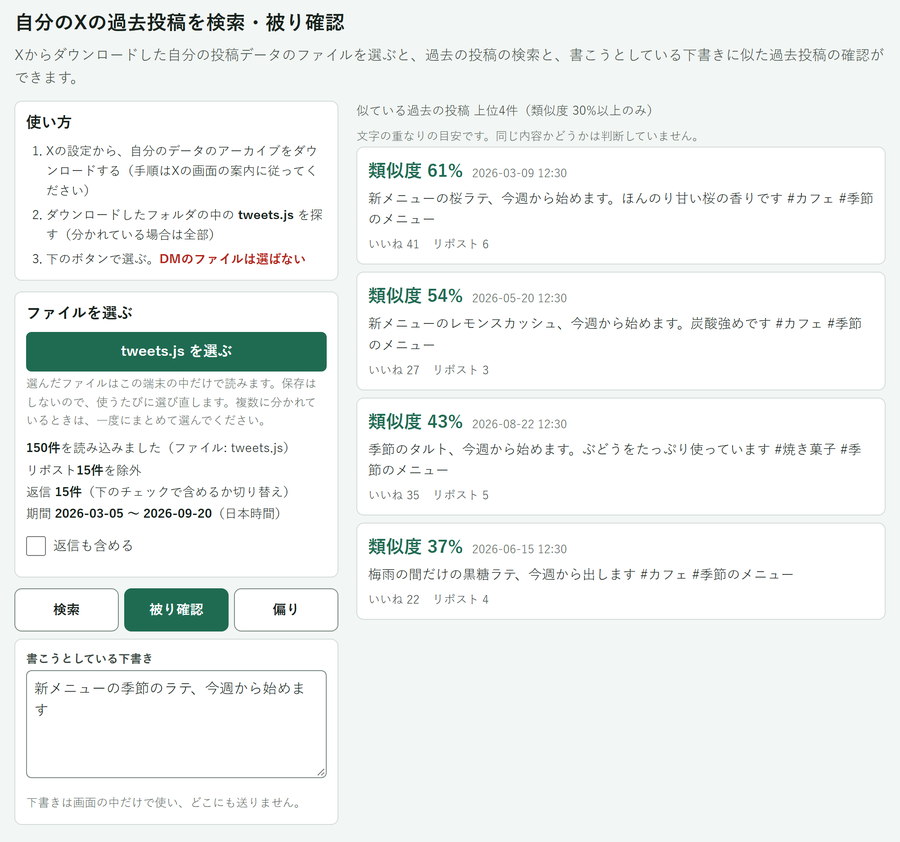This screenshot has height=842, width=900.
Task: Click the 'リポスト 3' count
Action: click(460, 370)
